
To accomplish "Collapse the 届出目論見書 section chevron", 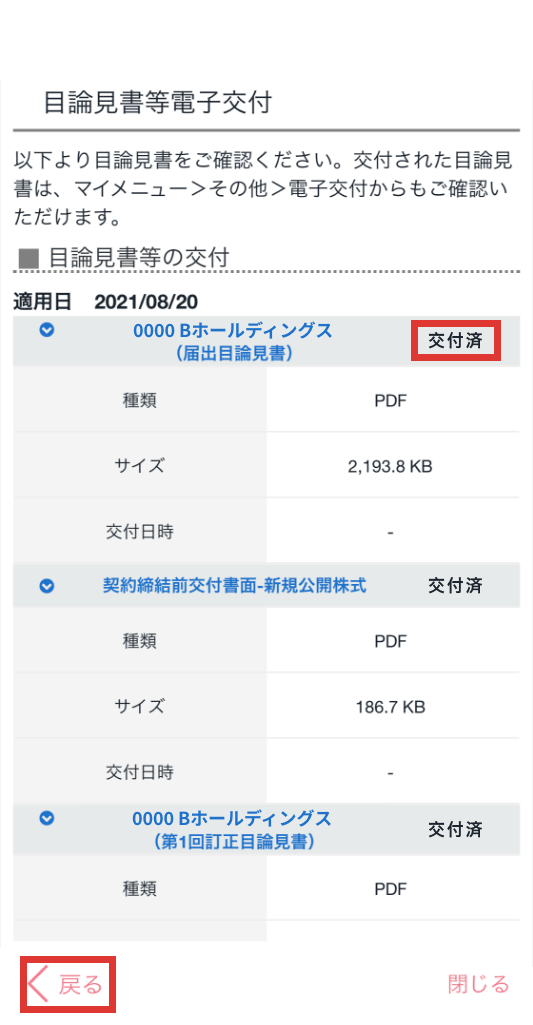I will point(46,331).
